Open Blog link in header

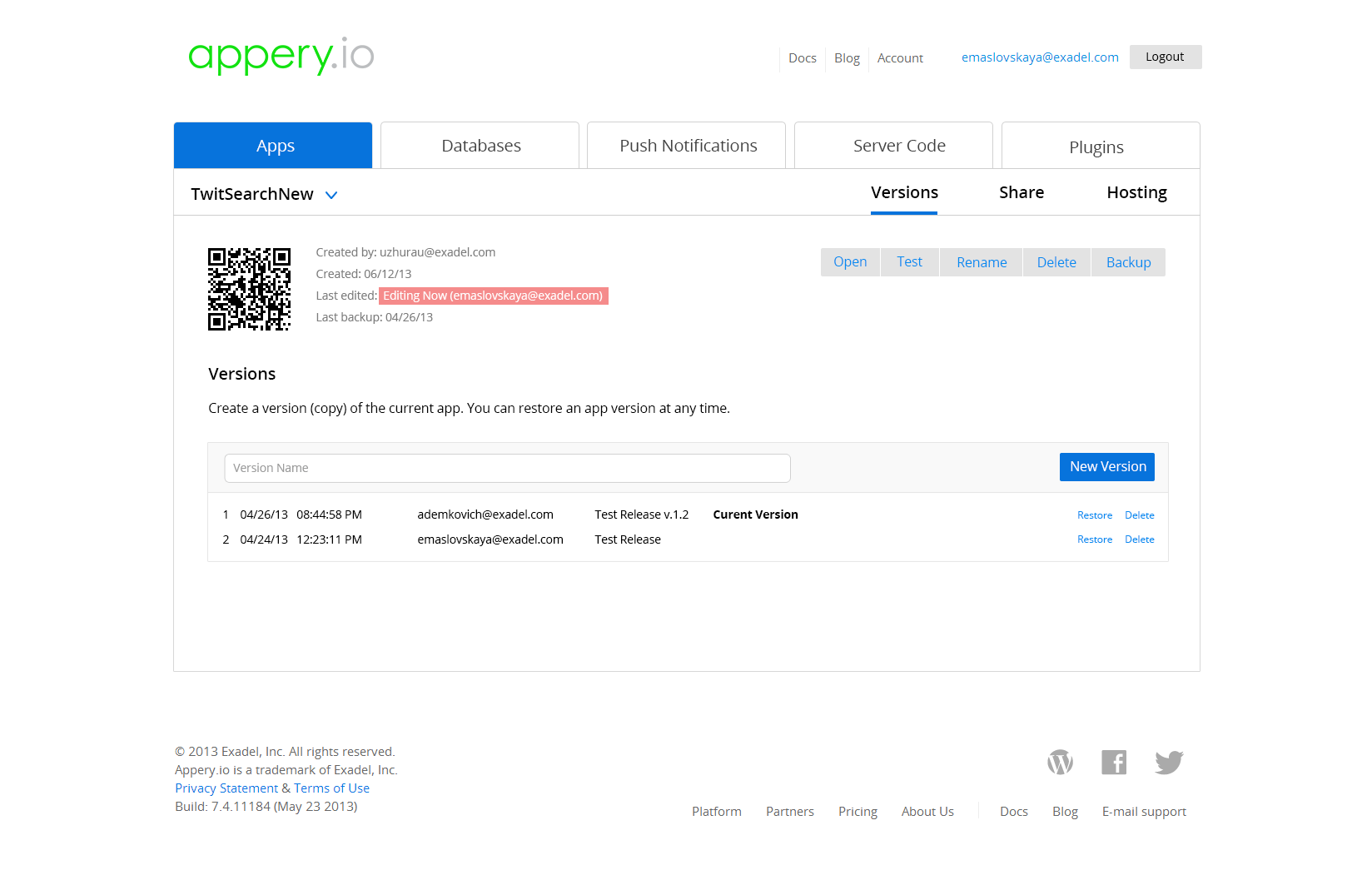click(x=847, y=58)
